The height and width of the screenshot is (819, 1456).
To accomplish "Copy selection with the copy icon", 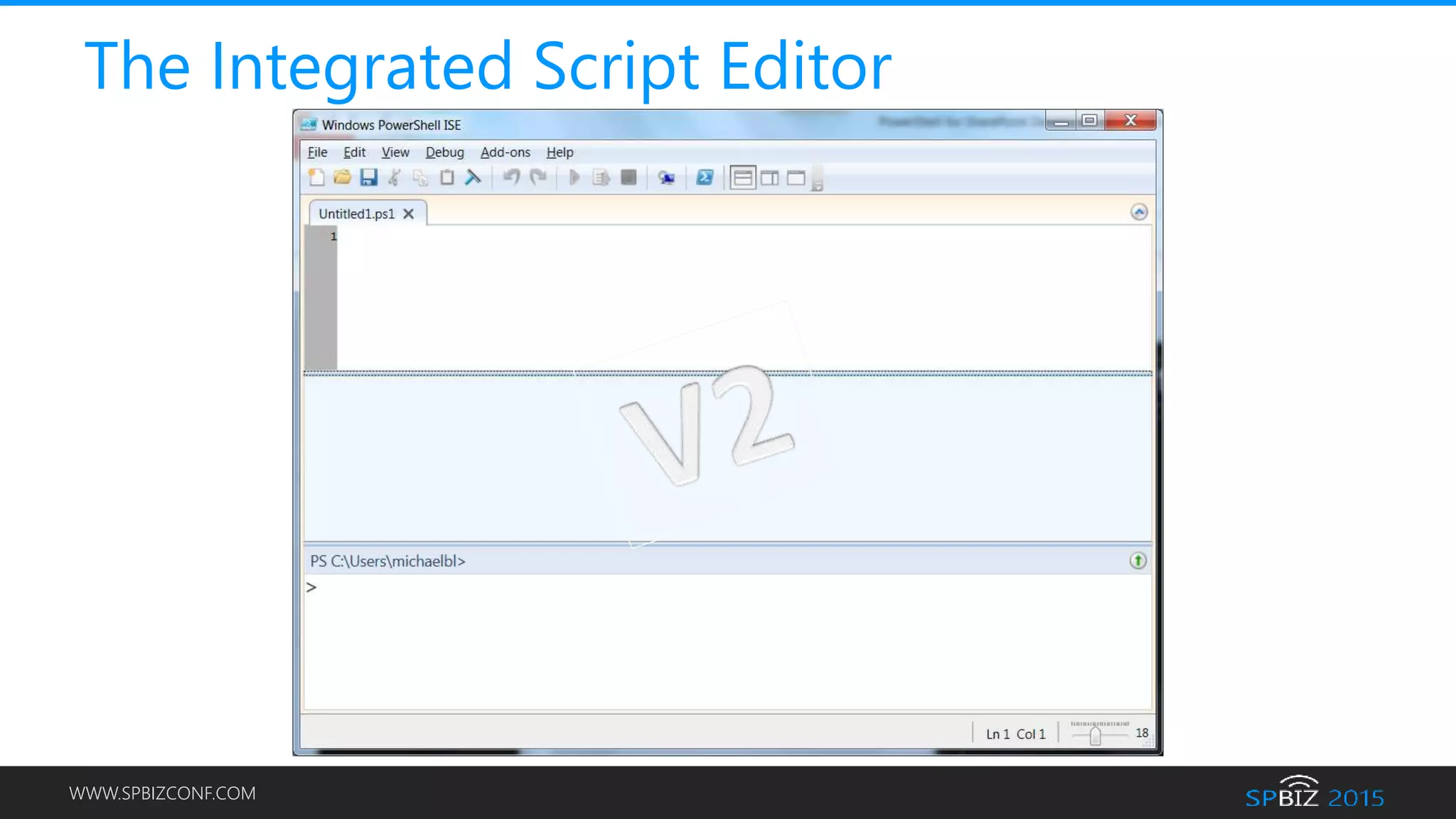I will click(420, 178).
